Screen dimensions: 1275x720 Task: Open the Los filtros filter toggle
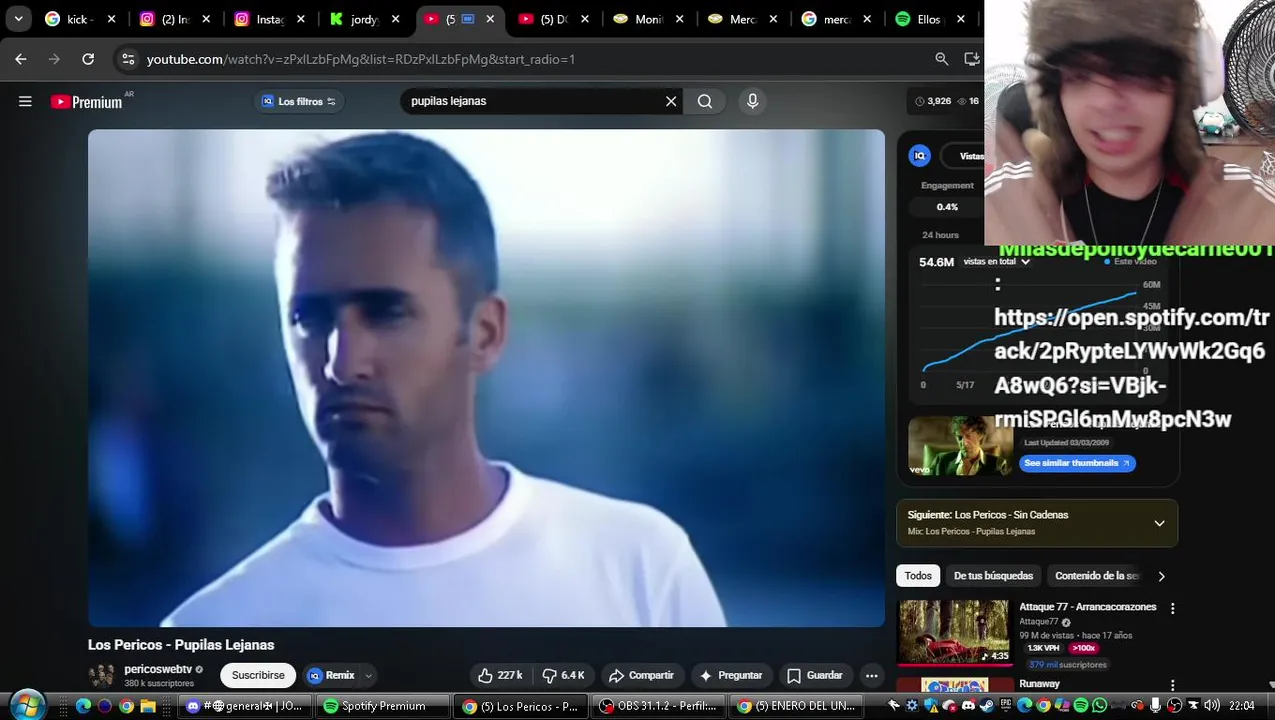point(299,101)
